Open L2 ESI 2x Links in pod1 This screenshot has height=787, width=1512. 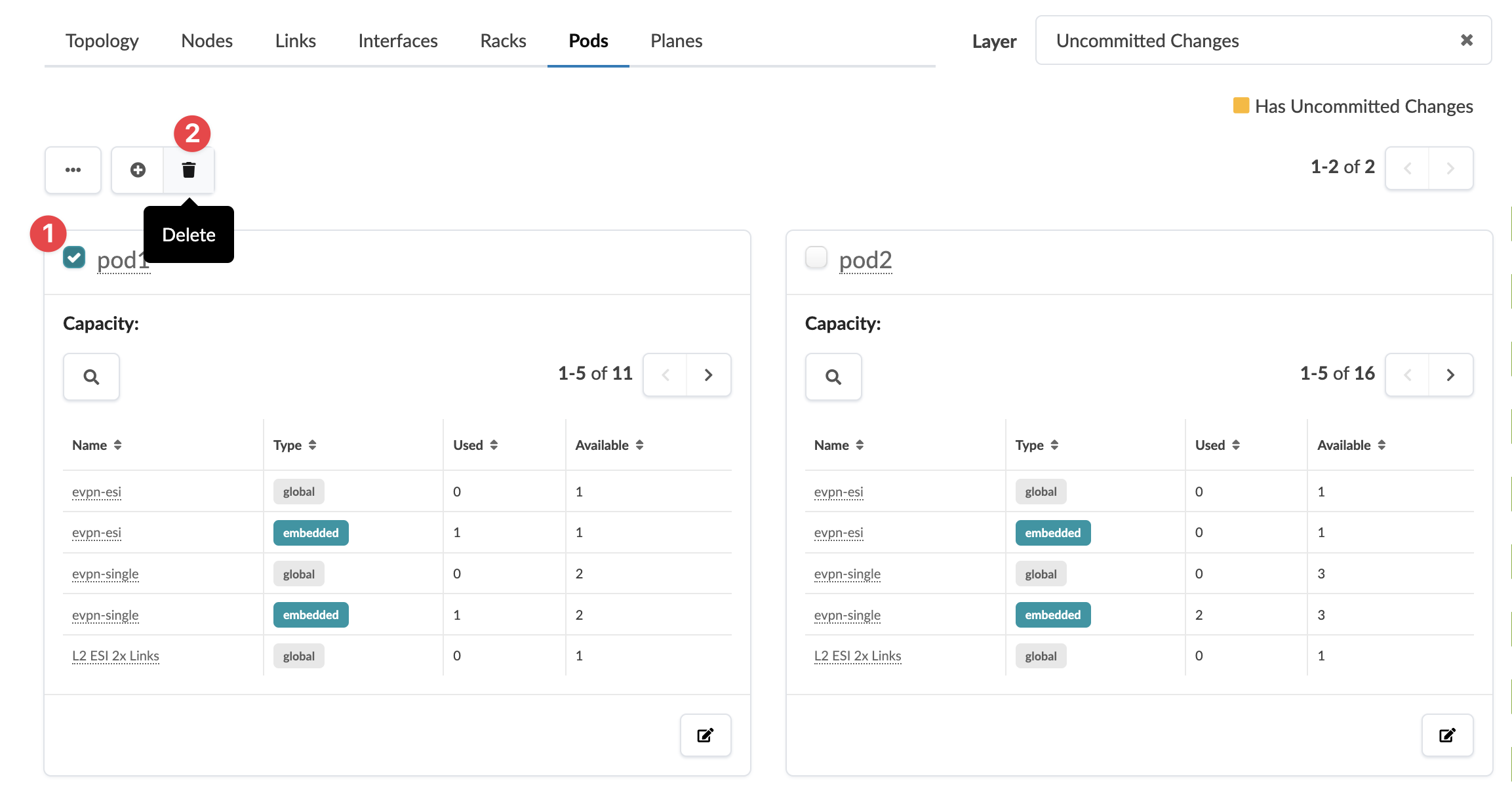click(x=115, y=656)
